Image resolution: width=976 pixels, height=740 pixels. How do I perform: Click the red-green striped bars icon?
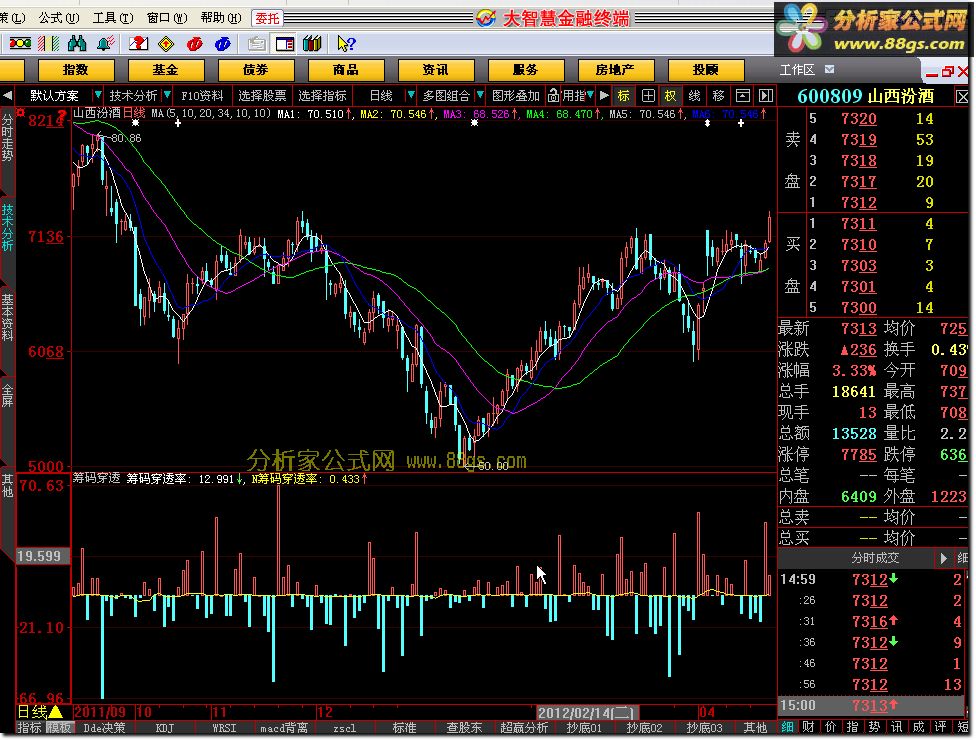coord(49,44)
